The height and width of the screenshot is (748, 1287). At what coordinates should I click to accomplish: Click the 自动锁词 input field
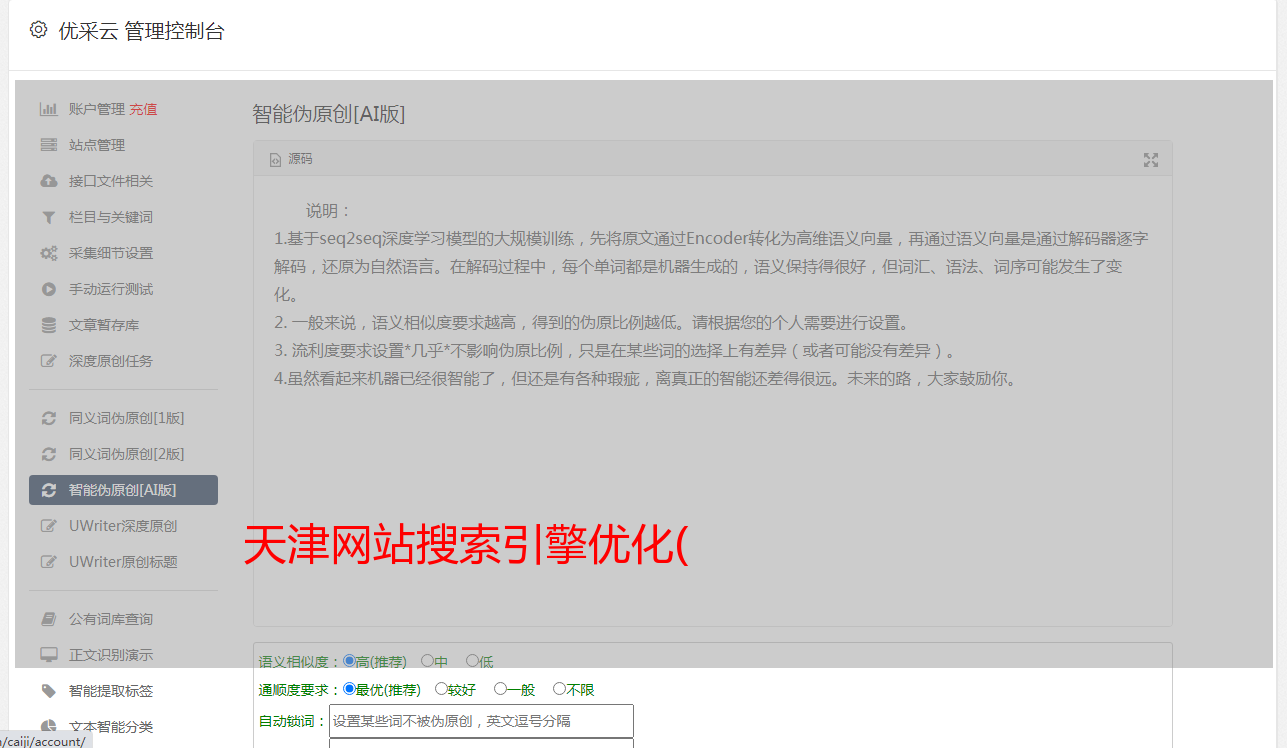click(481, 721)
